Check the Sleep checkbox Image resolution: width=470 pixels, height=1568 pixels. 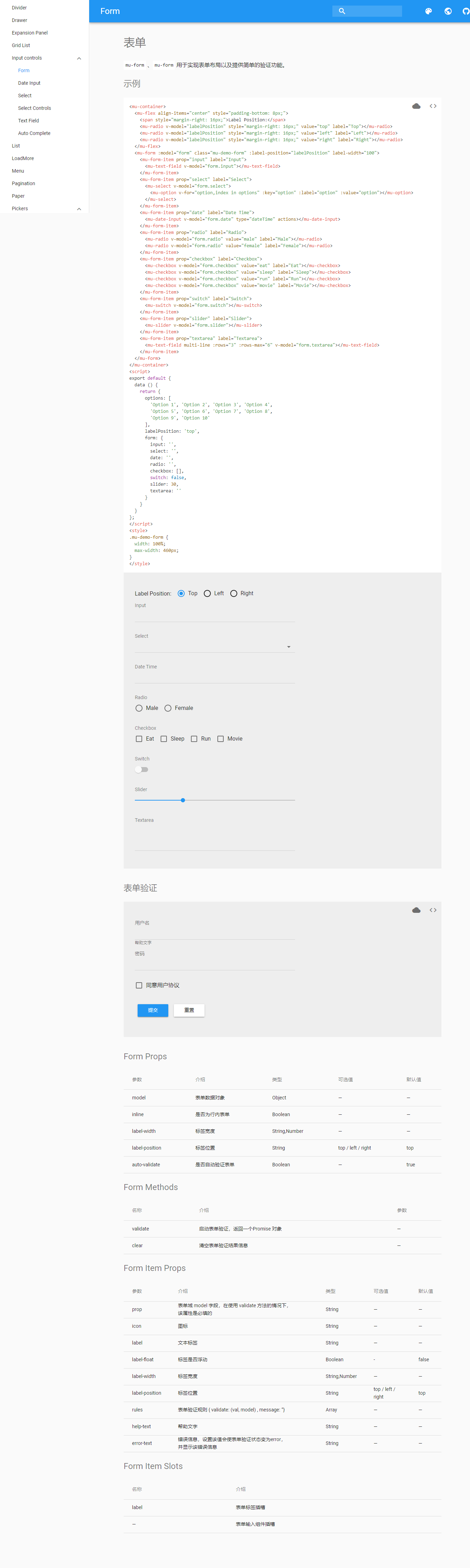tap(163, 739)
